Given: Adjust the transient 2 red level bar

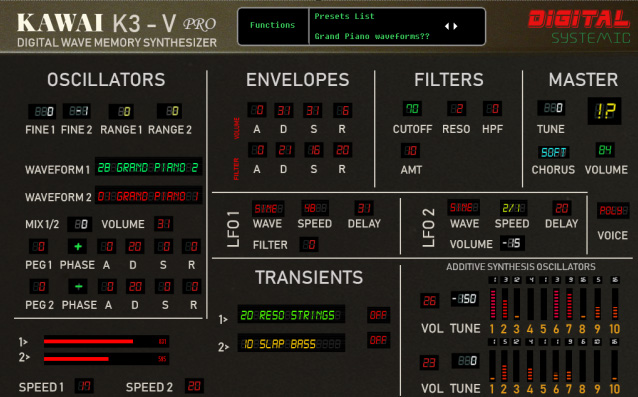Looking at the screenshot, I should (106, 359).
